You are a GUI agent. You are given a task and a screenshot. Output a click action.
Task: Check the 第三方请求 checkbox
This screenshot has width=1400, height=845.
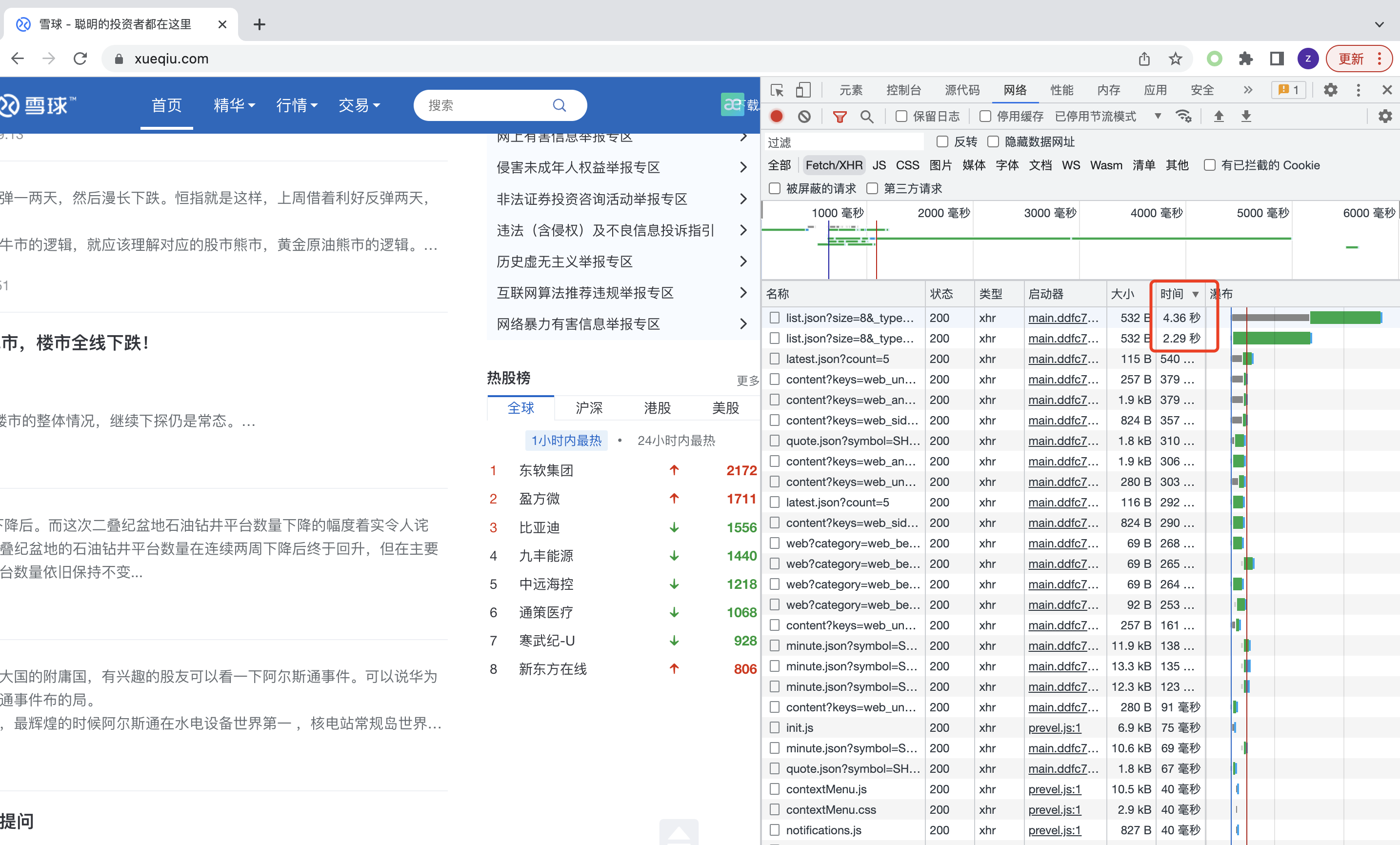[872, 188]
